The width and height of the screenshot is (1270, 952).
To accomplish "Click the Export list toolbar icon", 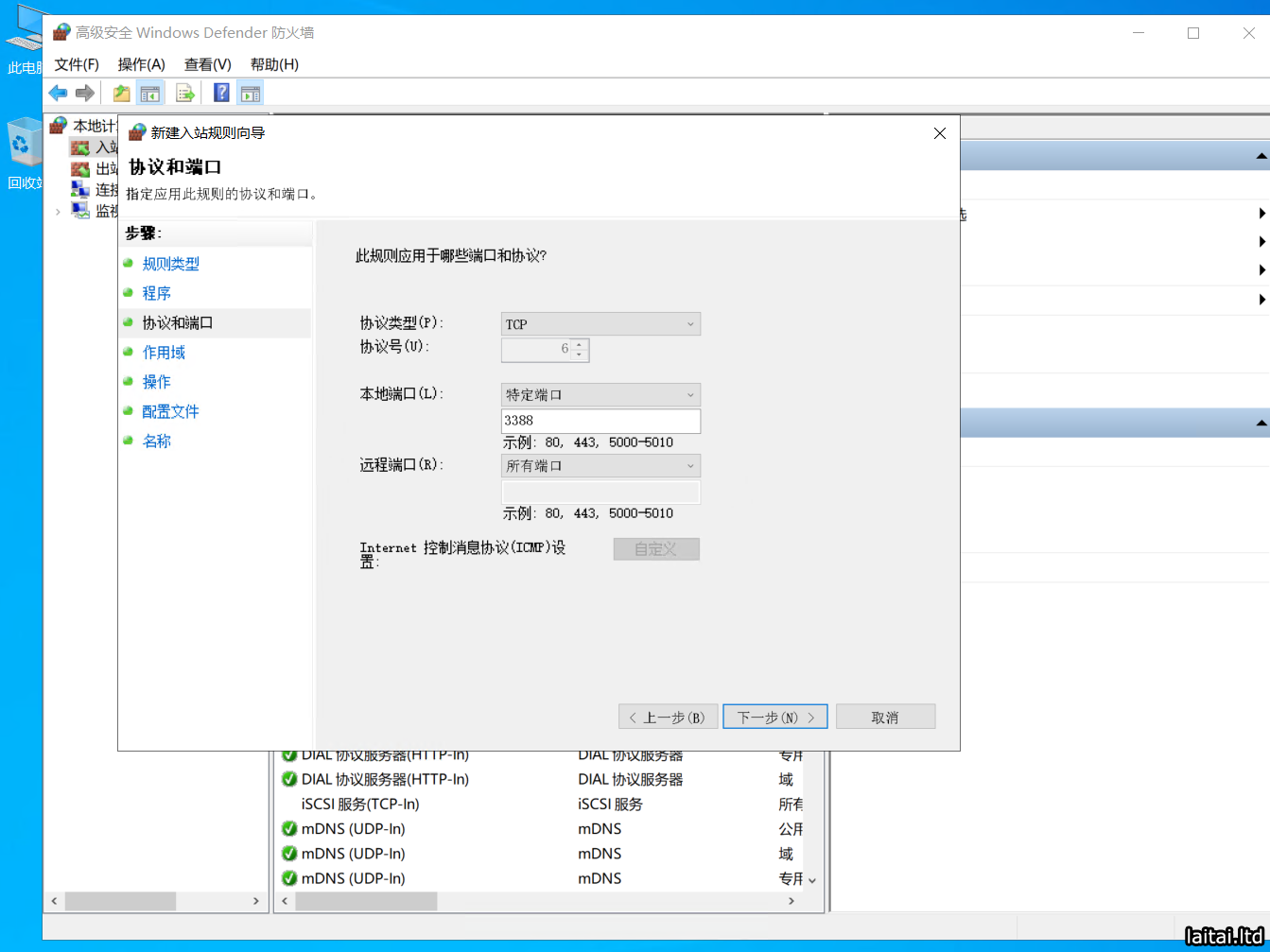I will (185, 93).
